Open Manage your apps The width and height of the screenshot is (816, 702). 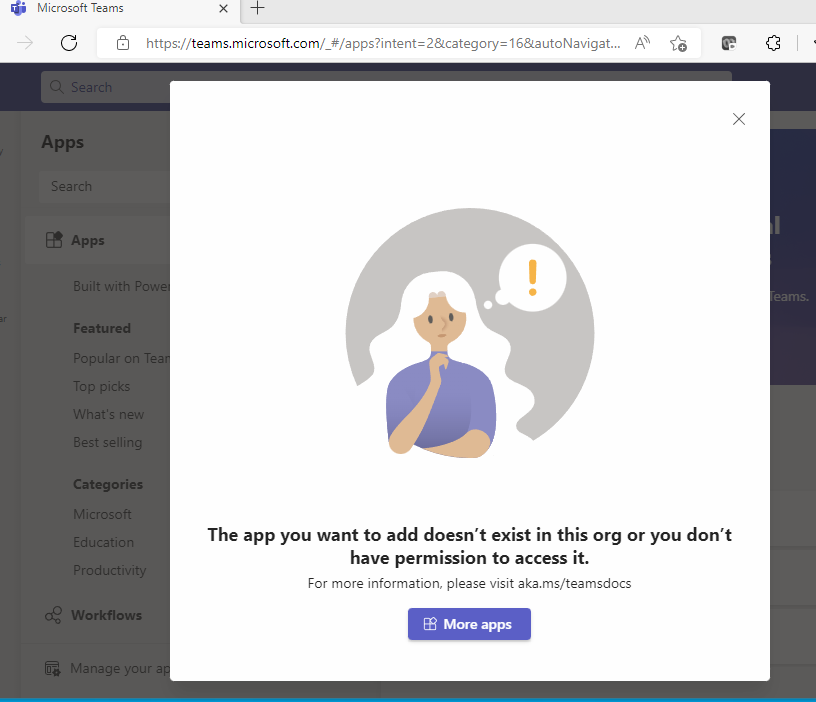point(120,668)
